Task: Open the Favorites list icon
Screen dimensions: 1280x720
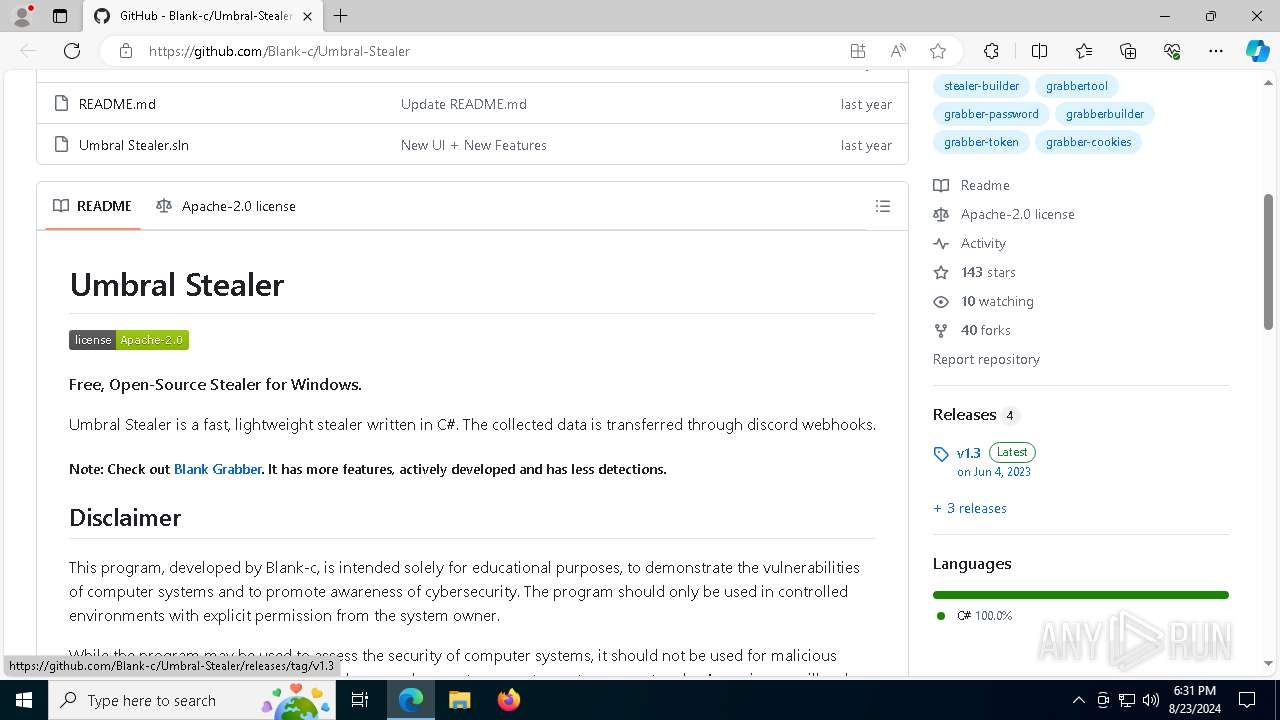Action: pos(1084,51)
